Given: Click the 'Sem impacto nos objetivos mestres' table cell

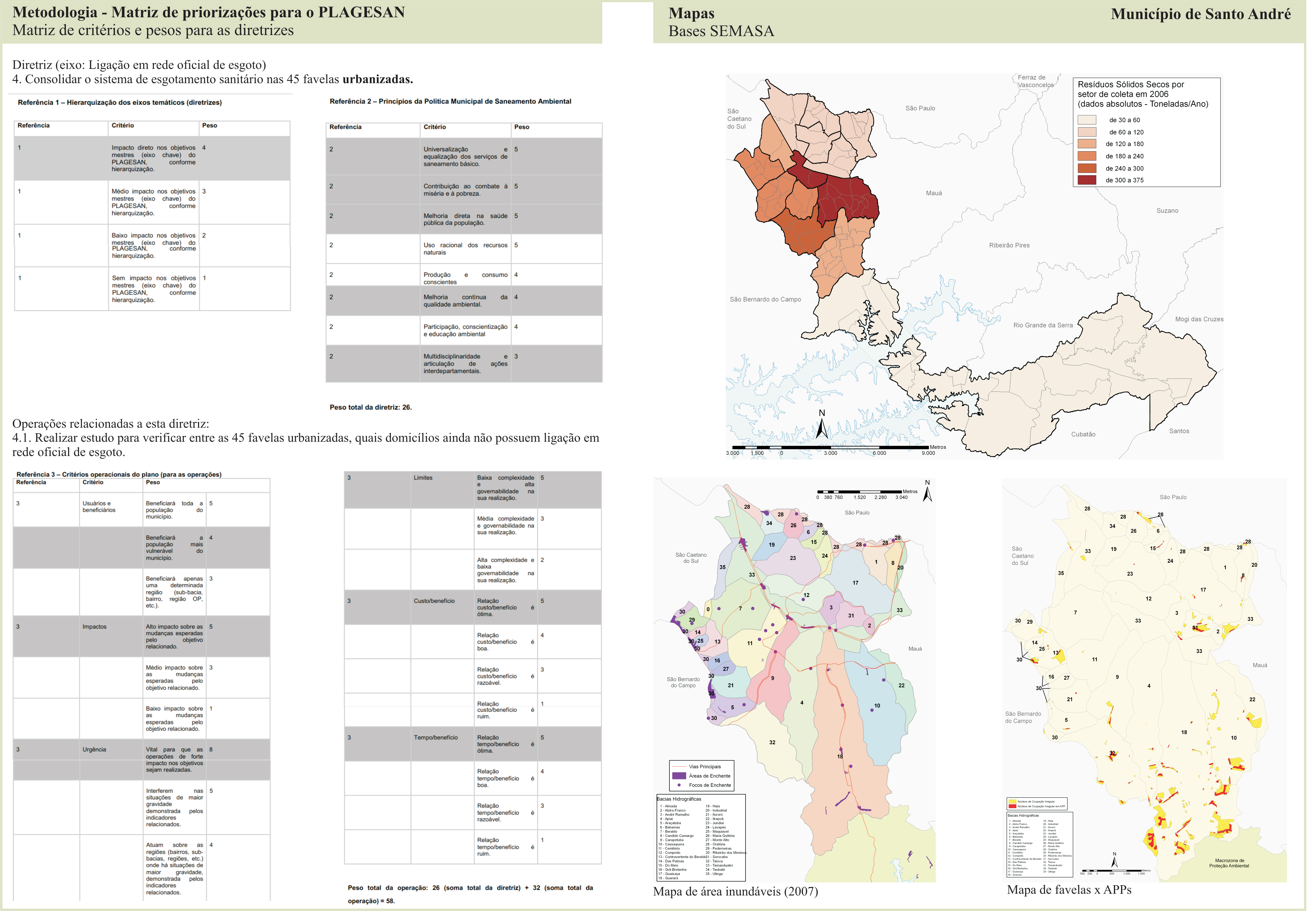Looking at the screenshot, I should (153, 289).
